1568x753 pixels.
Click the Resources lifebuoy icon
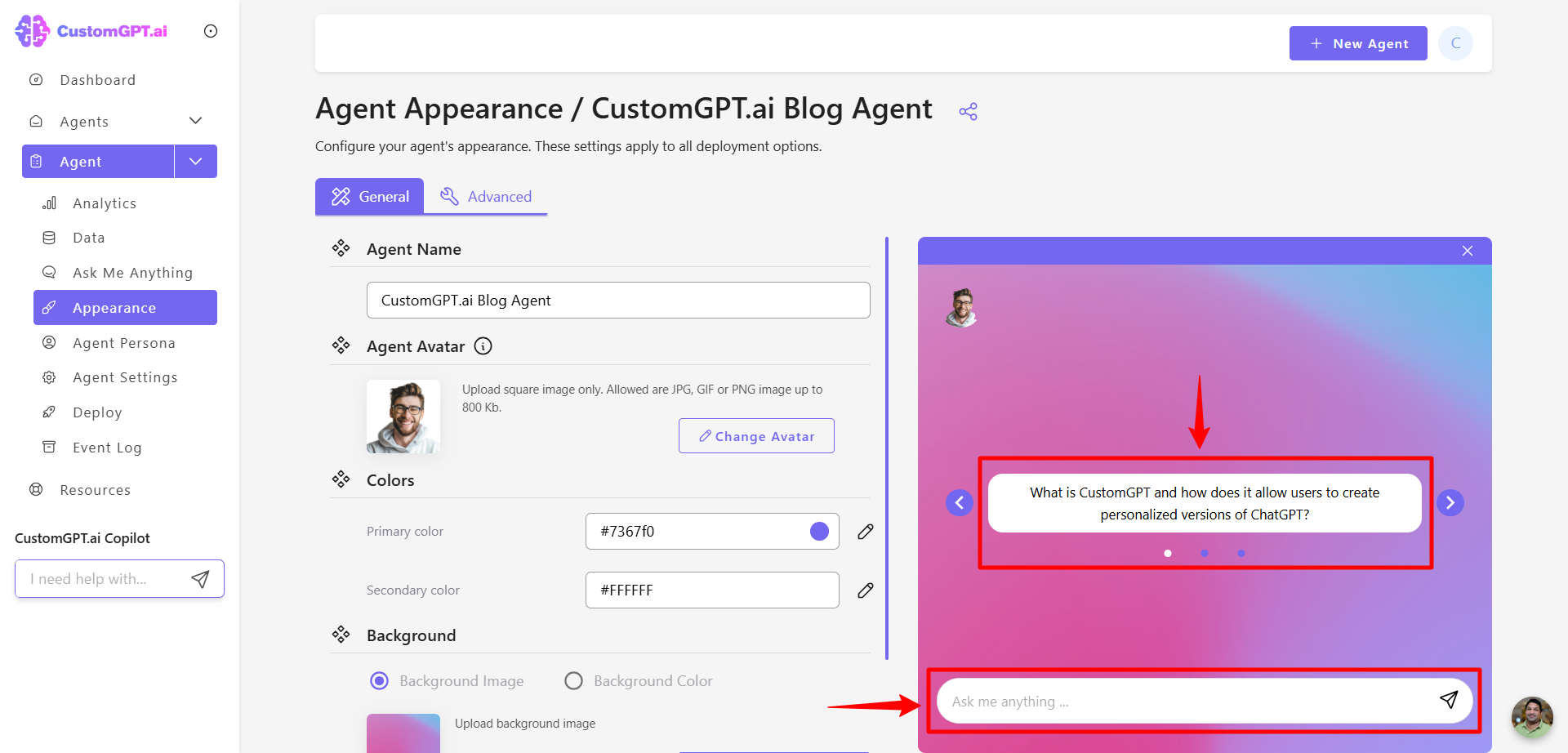click(x=36, y=490)
